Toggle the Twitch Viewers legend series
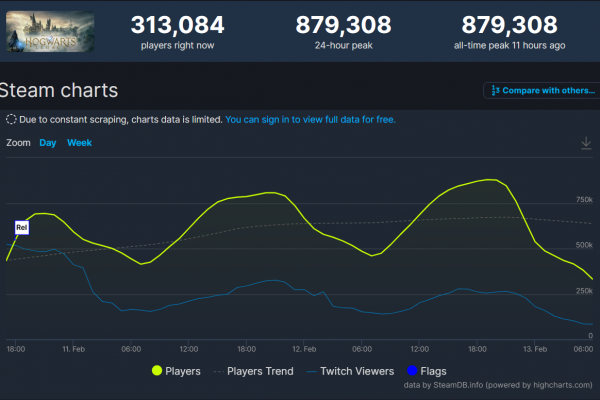Screen dimensions: 600x400 click(350, 371)
